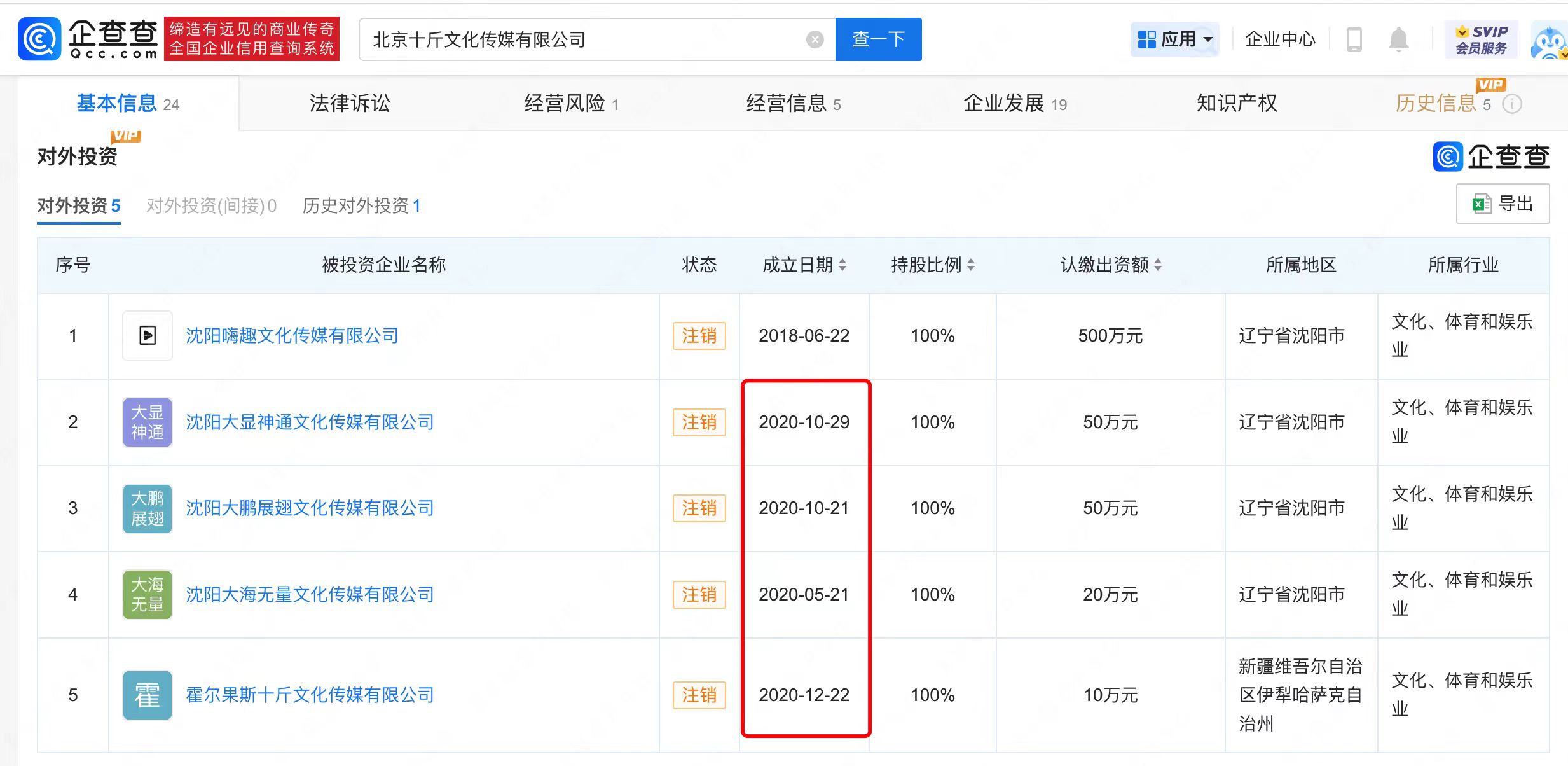Switch to the 法律诉讼 tab
Image resolution: width=1568 pixels, height=766 pixels.
pos(348,102)
